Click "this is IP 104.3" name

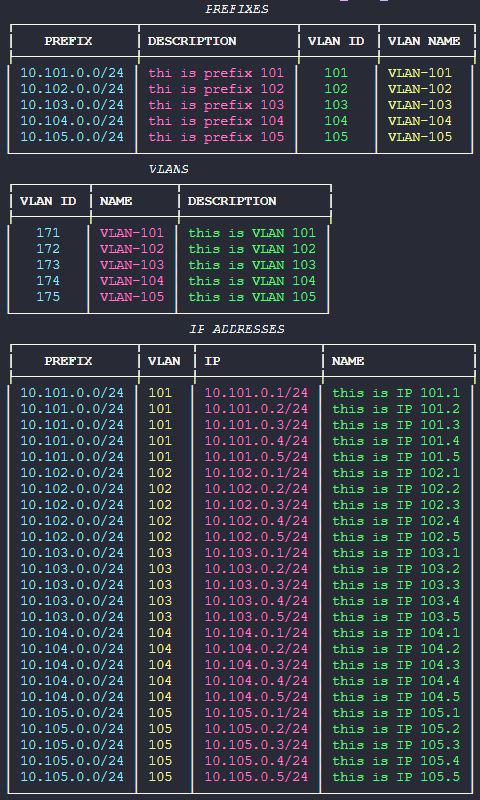click(x=396, y=665)
